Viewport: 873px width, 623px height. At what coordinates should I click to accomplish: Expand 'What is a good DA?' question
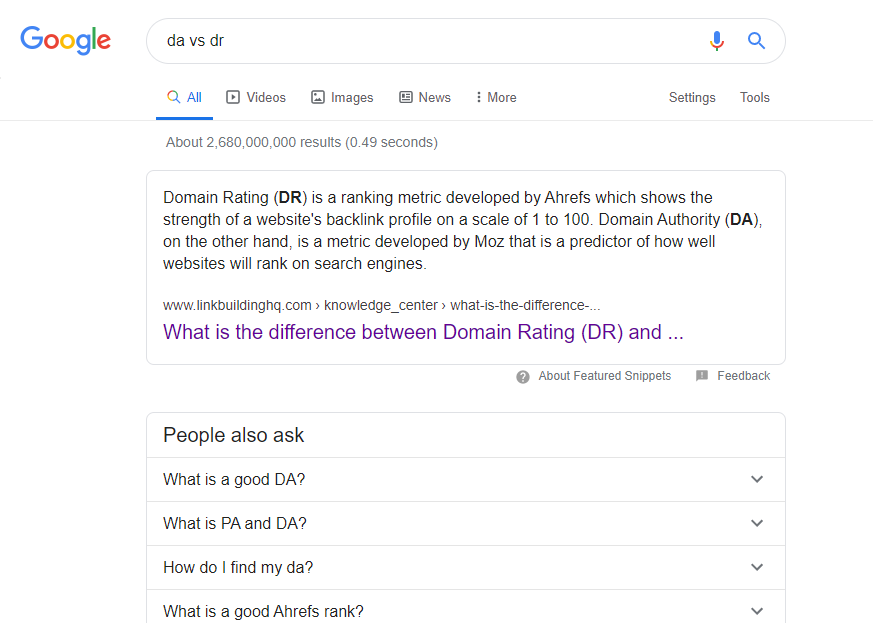click(x=466, y=479)
